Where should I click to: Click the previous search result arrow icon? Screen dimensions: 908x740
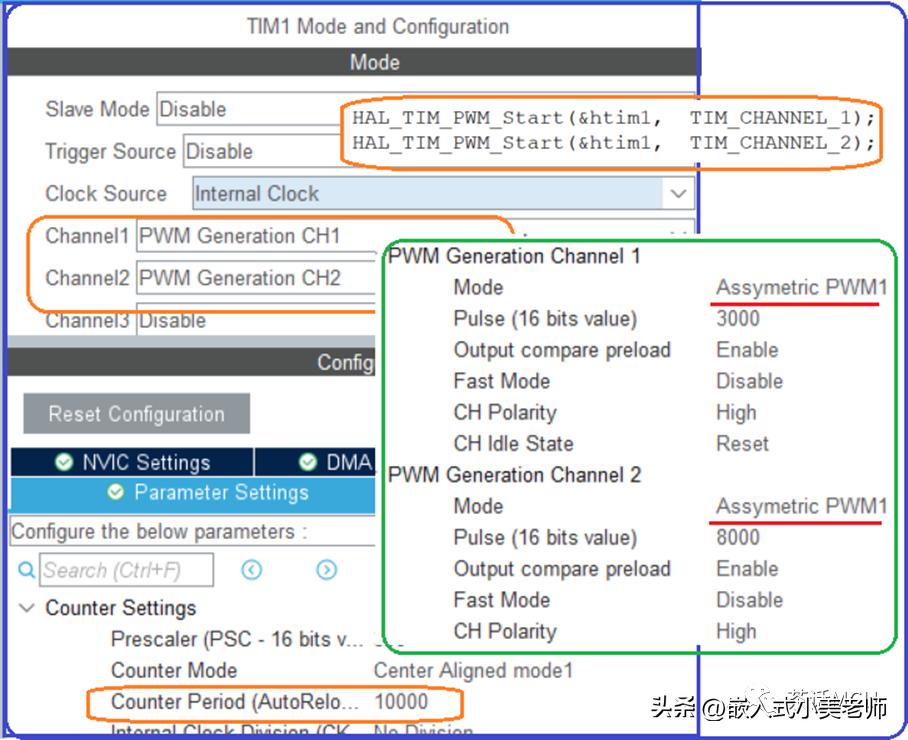[251, 571]
